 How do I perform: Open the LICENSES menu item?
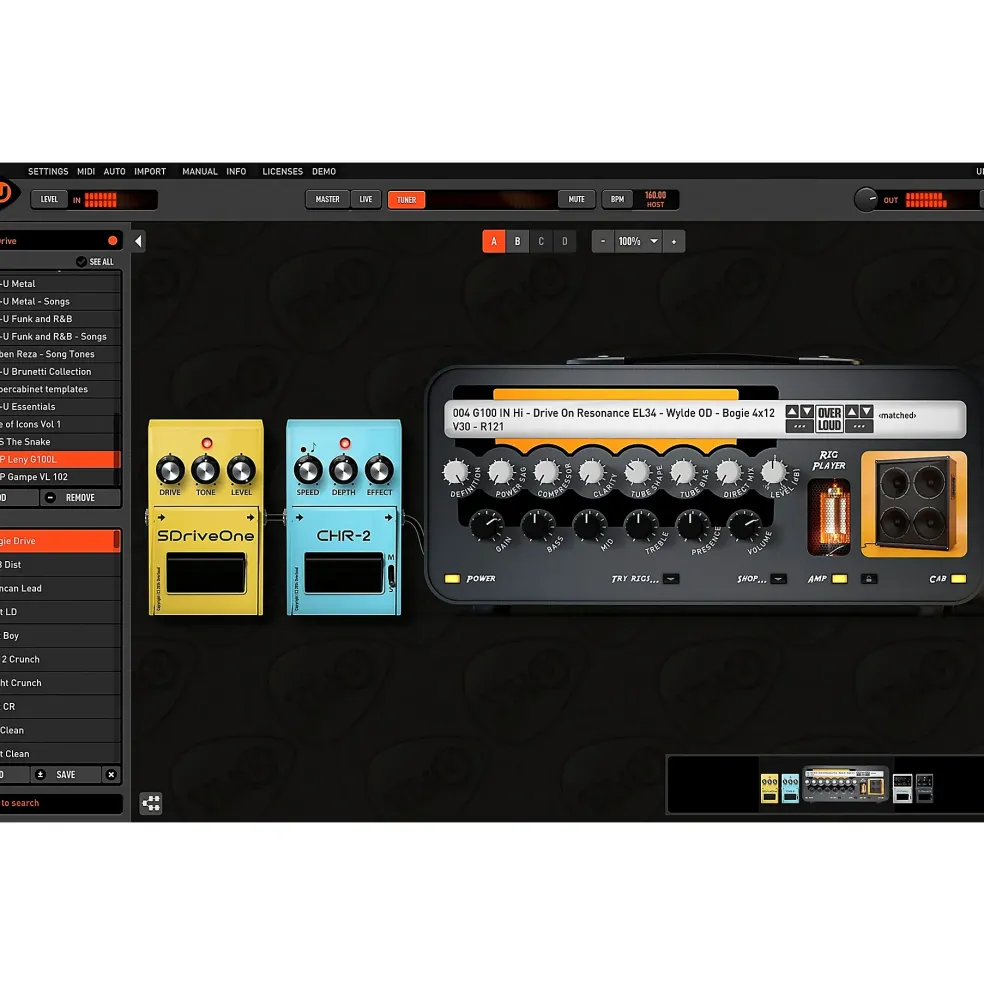pos(283,171)
